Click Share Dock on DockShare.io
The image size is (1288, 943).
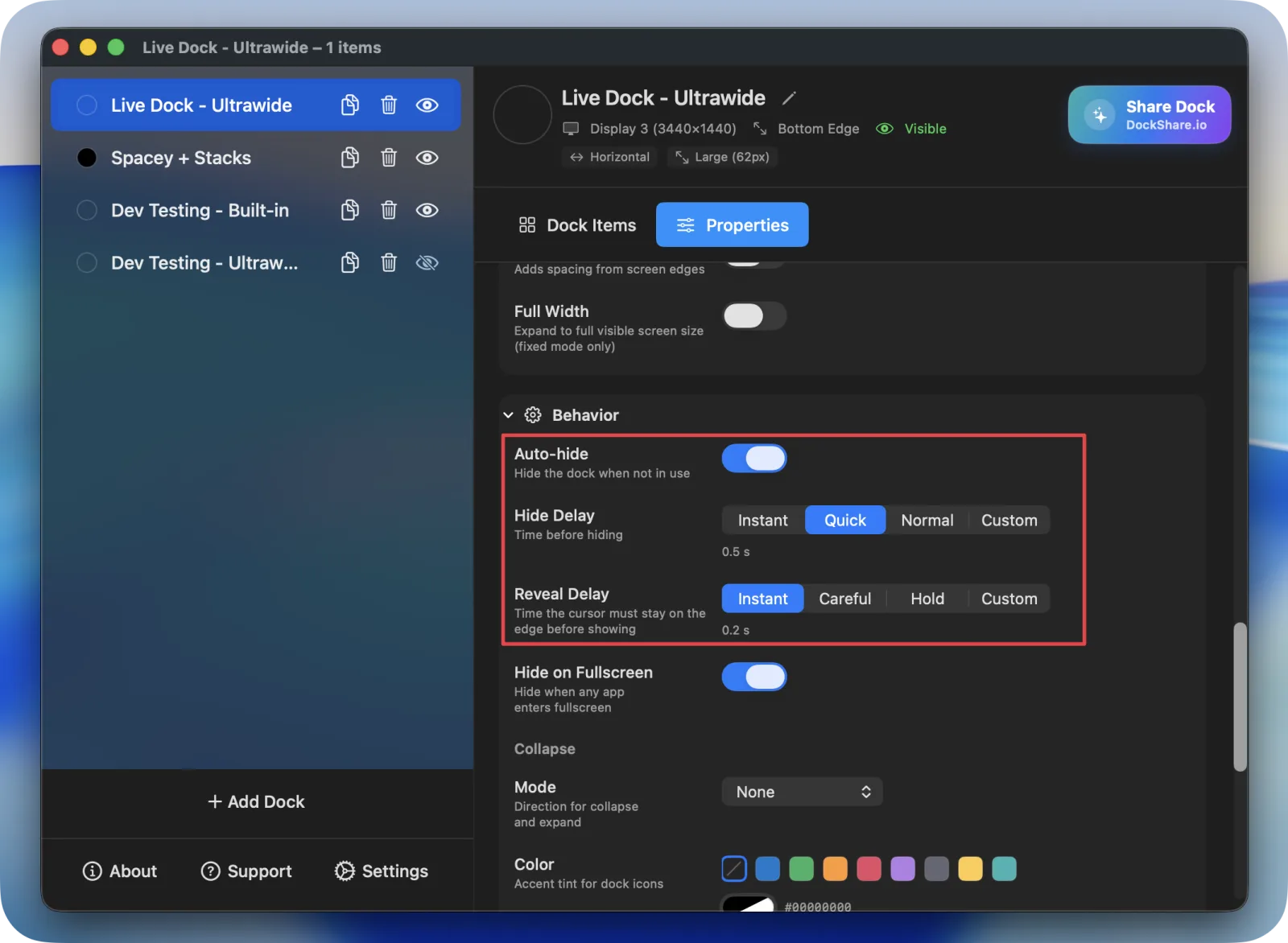(1150, 115)
